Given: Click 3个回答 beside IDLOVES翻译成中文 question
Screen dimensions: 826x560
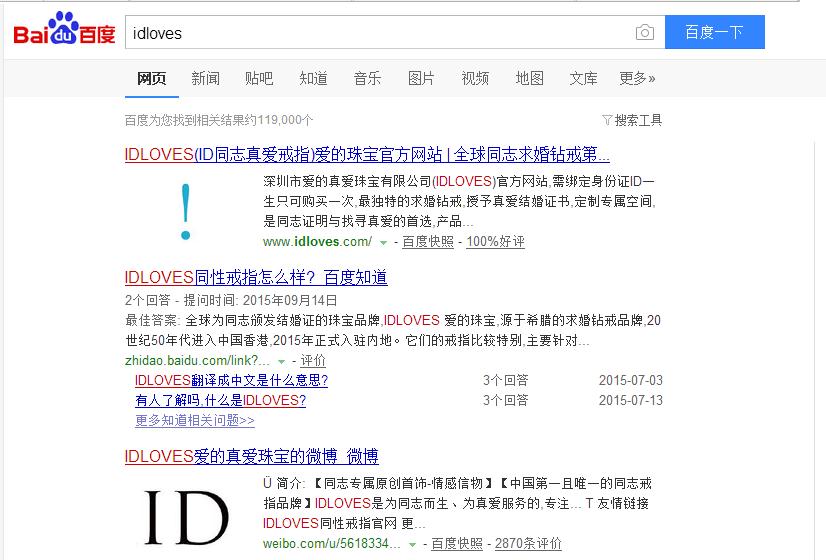Looking at the screenshot, I should [x=506, y=380].
